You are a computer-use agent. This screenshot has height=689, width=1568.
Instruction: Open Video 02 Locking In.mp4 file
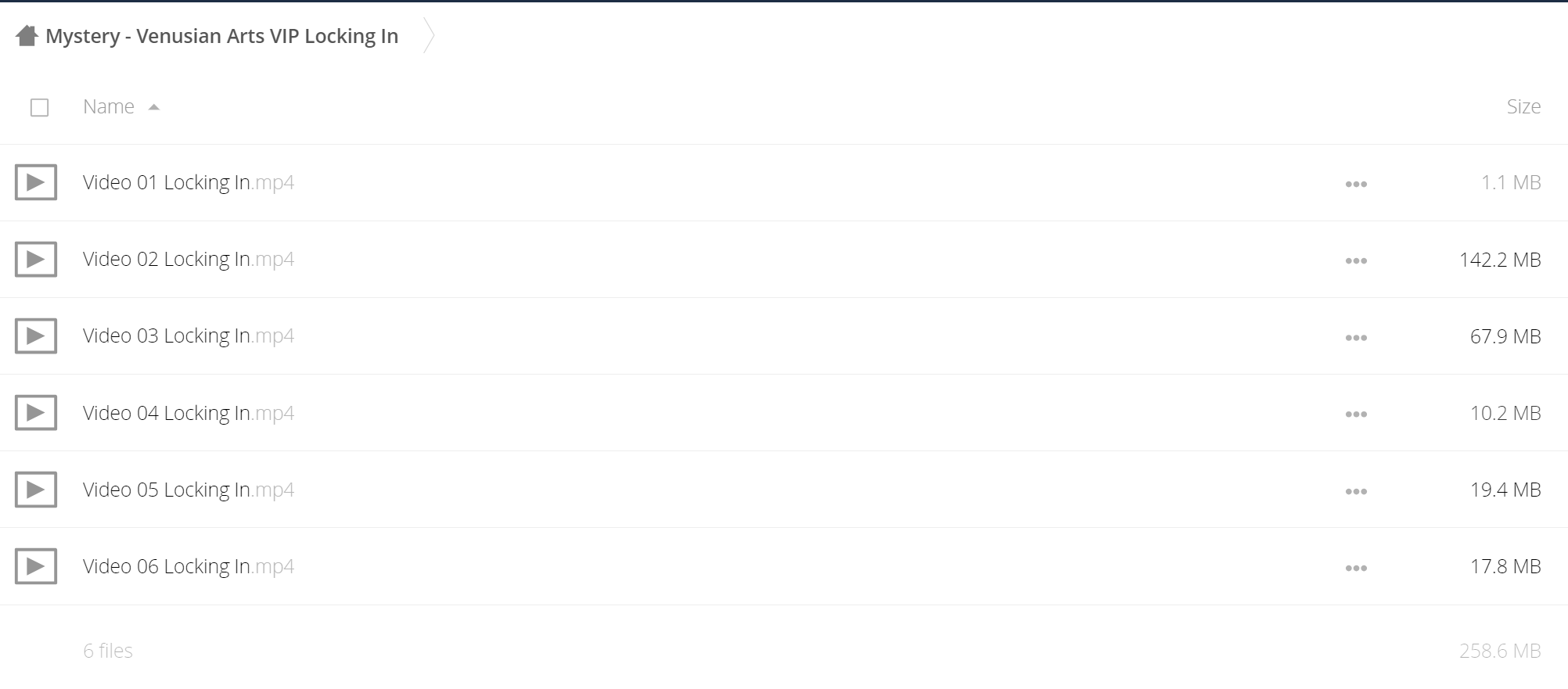coord(189,259)
